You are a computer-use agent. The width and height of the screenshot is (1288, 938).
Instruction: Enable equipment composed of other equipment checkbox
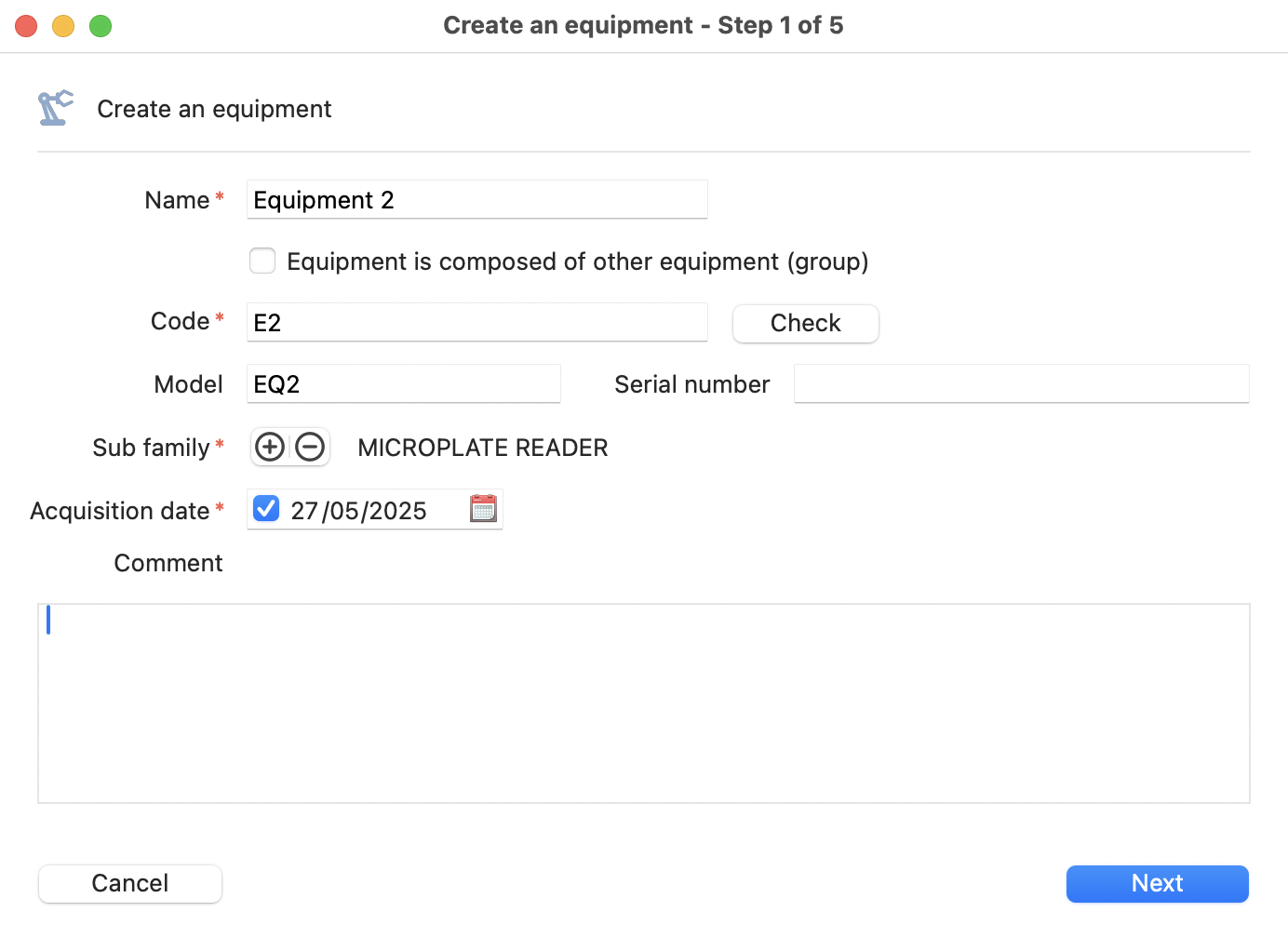[x=262, y=261]
